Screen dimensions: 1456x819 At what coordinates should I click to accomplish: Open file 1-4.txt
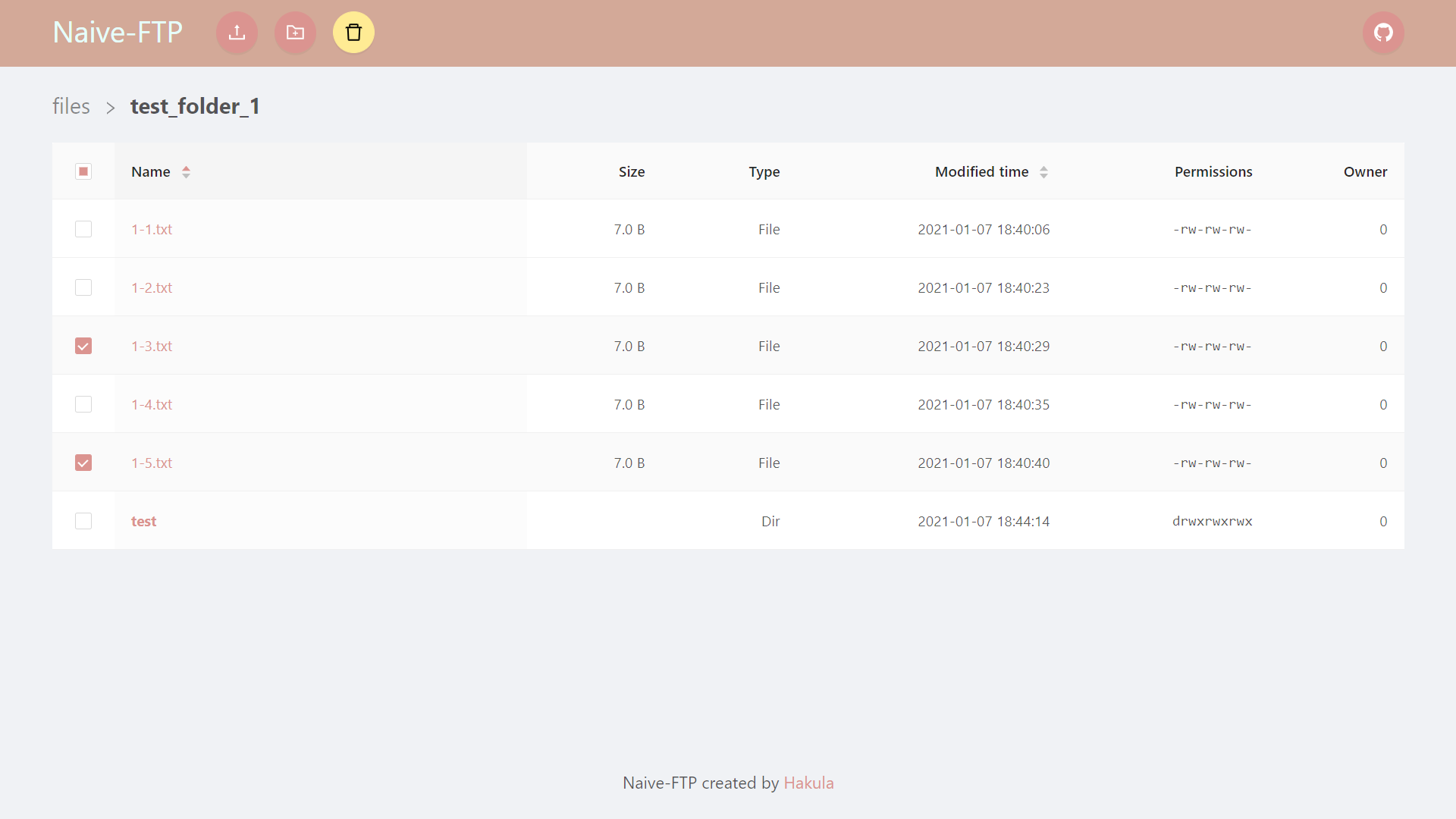tap(152, 404)
